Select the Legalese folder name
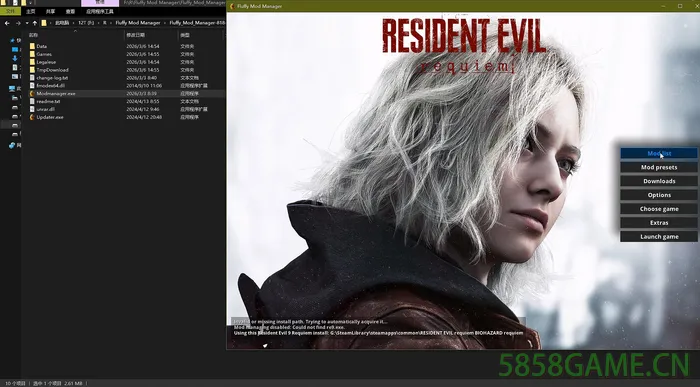700x387 pixels. [46, 62]
